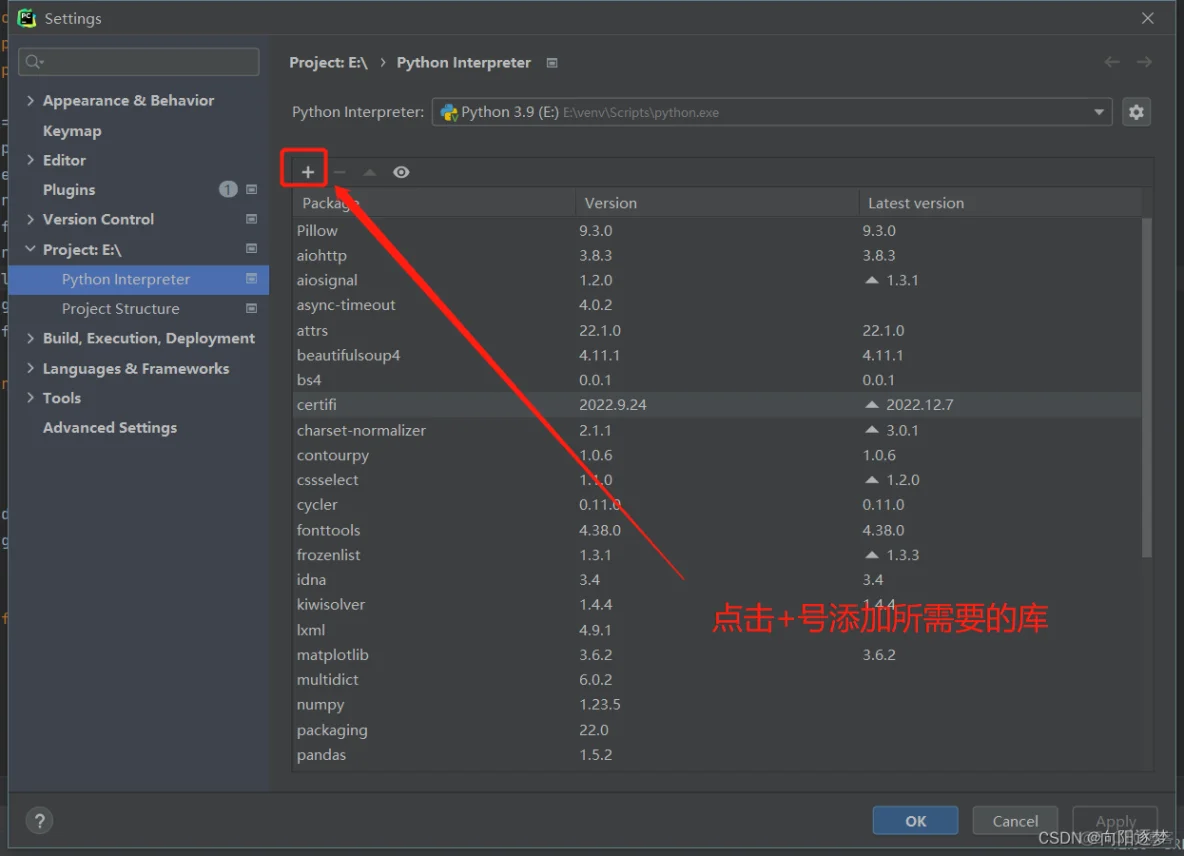
Task: Expand Appearance & Behavior section
Action: (x=30, y=100)
